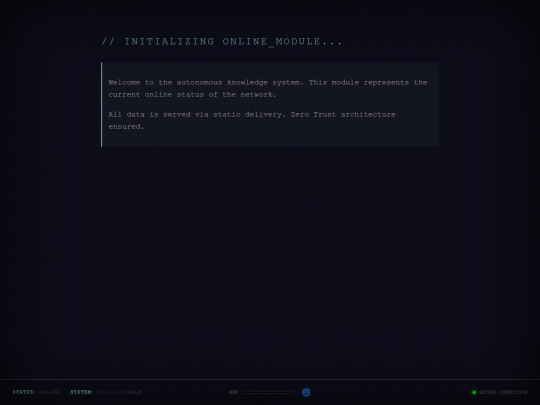Click the blue spiral icon in status bar
This screenshot has height=405, width=540.
(306, 392)
